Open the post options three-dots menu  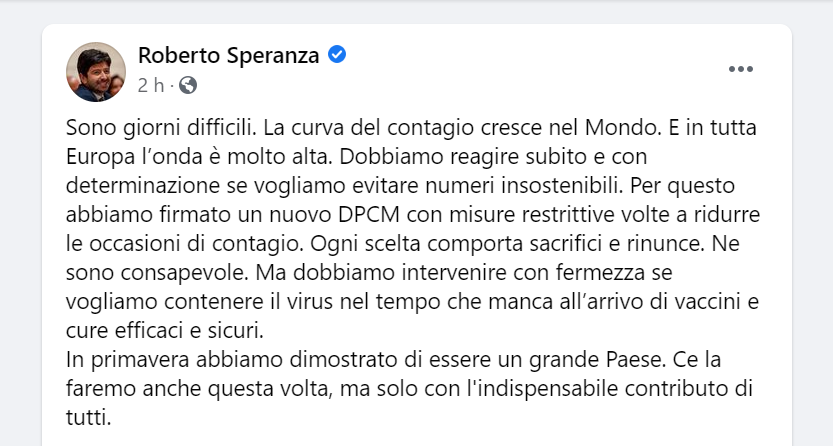(741, 69)
